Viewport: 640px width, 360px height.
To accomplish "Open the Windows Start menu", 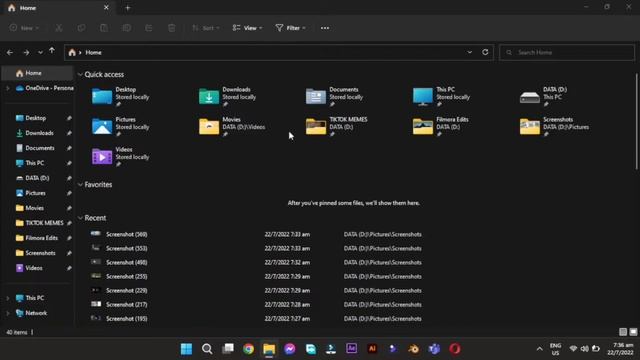I will 187,349.
